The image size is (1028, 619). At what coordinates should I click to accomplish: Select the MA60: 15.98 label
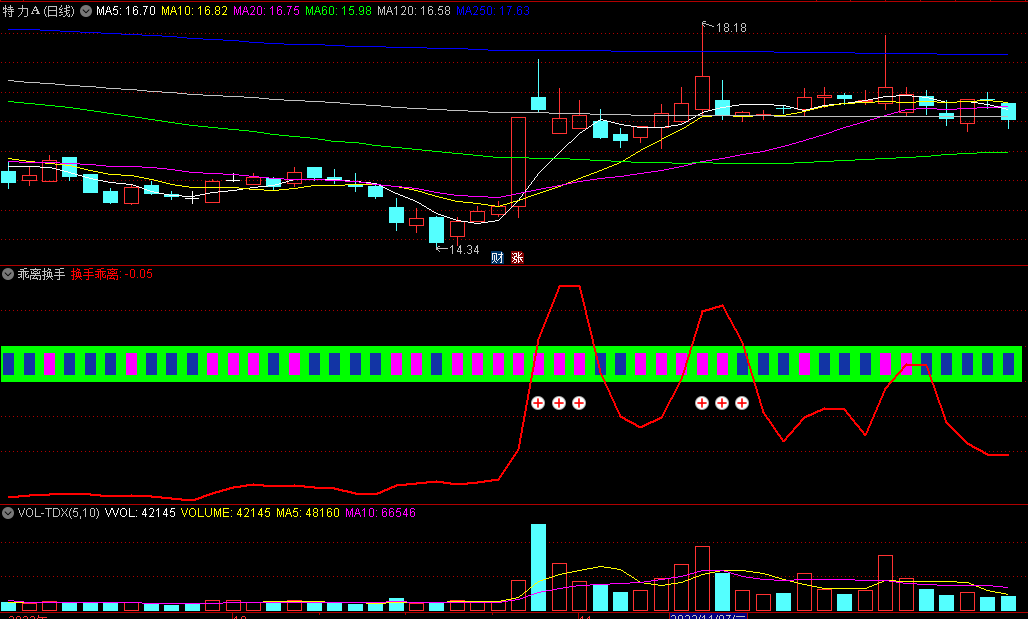click(338, 11)
